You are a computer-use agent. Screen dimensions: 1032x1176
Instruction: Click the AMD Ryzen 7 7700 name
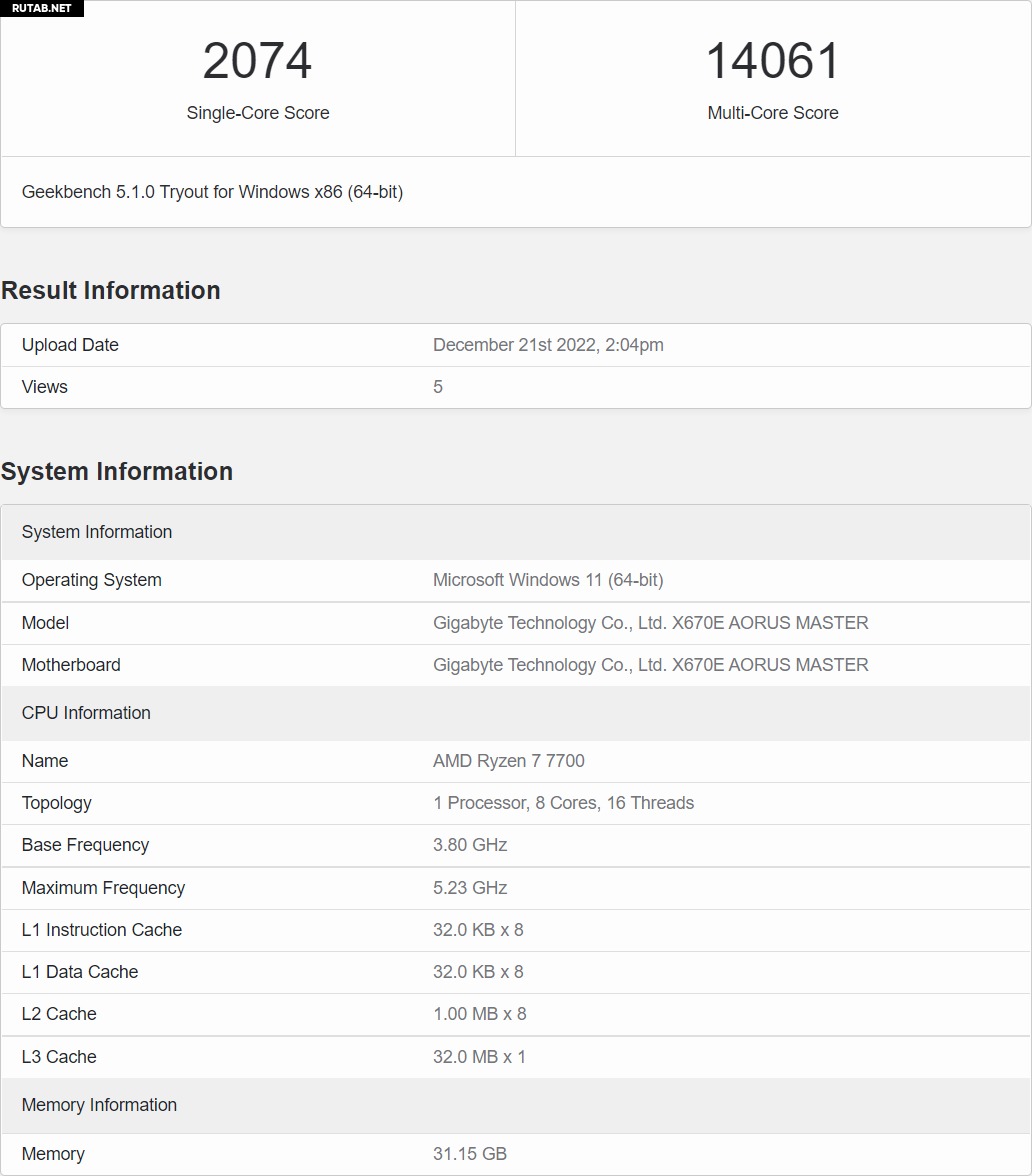point(509,761)
